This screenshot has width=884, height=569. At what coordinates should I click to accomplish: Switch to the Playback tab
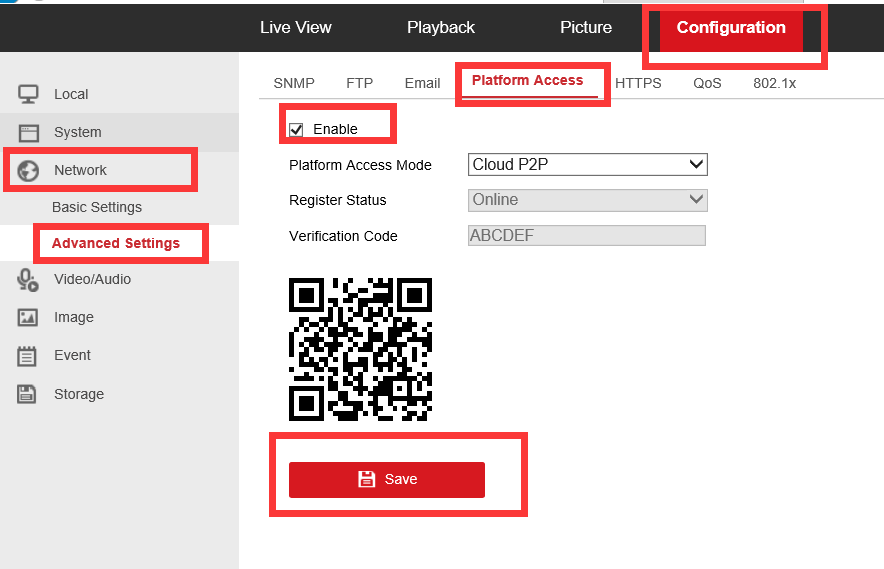click(x=441, y=27)
